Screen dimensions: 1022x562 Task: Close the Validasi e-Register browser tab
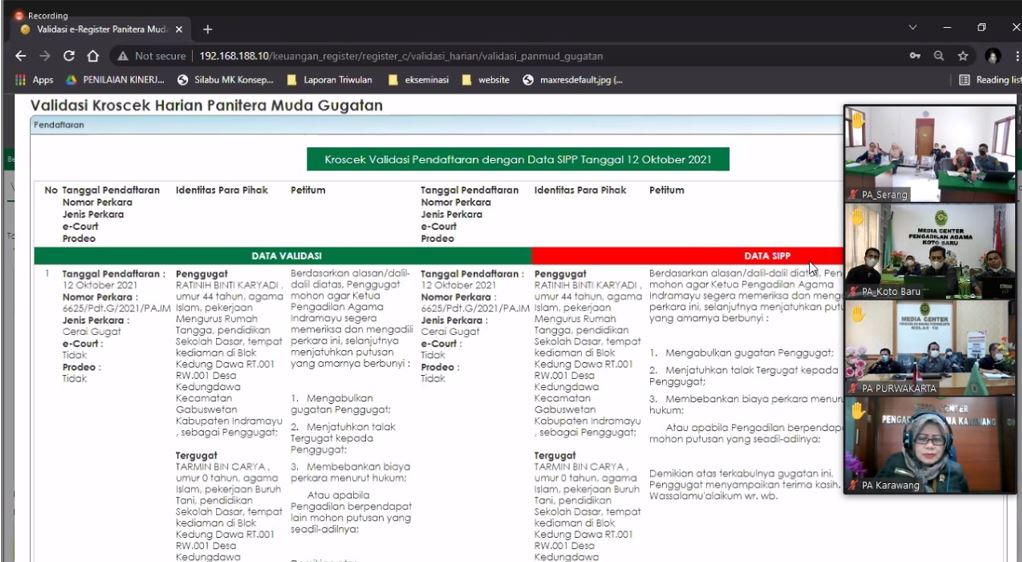pos(179,29)
